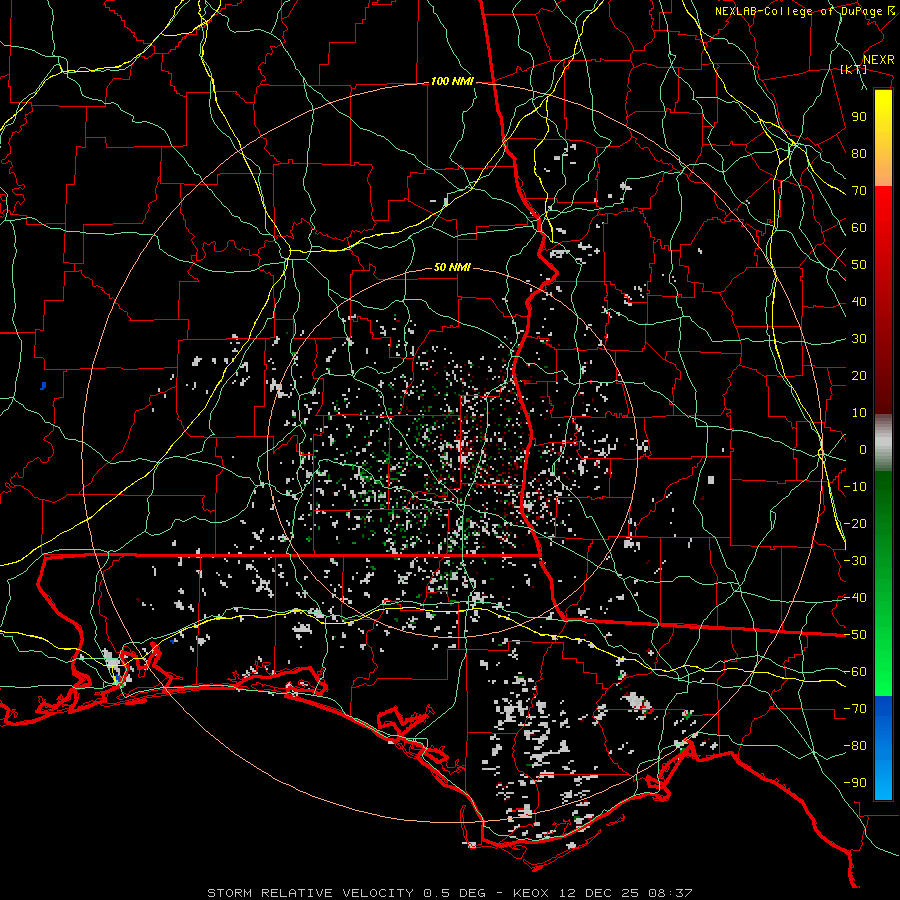Click the STORM RELATIVE VELOCITY caption text
Image resolution: width=900 pixels, height=900 pixels.
tap(311, 893)
